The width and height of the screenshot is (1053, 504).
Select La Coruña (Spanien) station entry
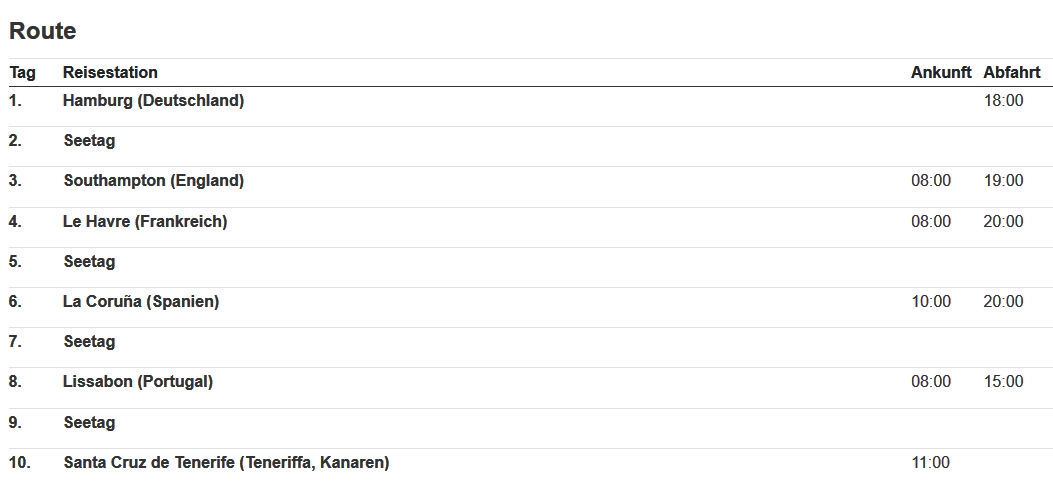(x=141, y=301)
